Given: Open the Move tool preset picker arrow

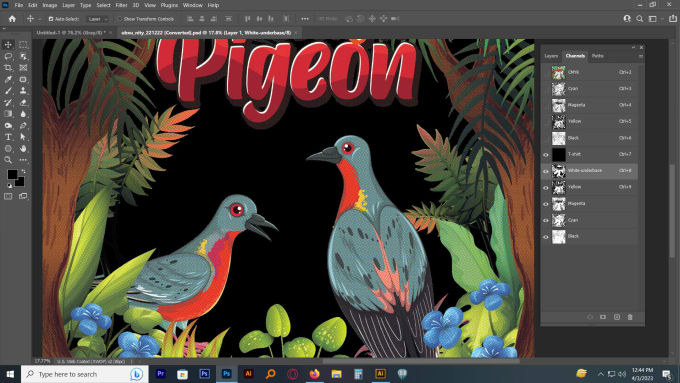Looking at the screenshot, I should pyautogui.click(x=40, y=19).
